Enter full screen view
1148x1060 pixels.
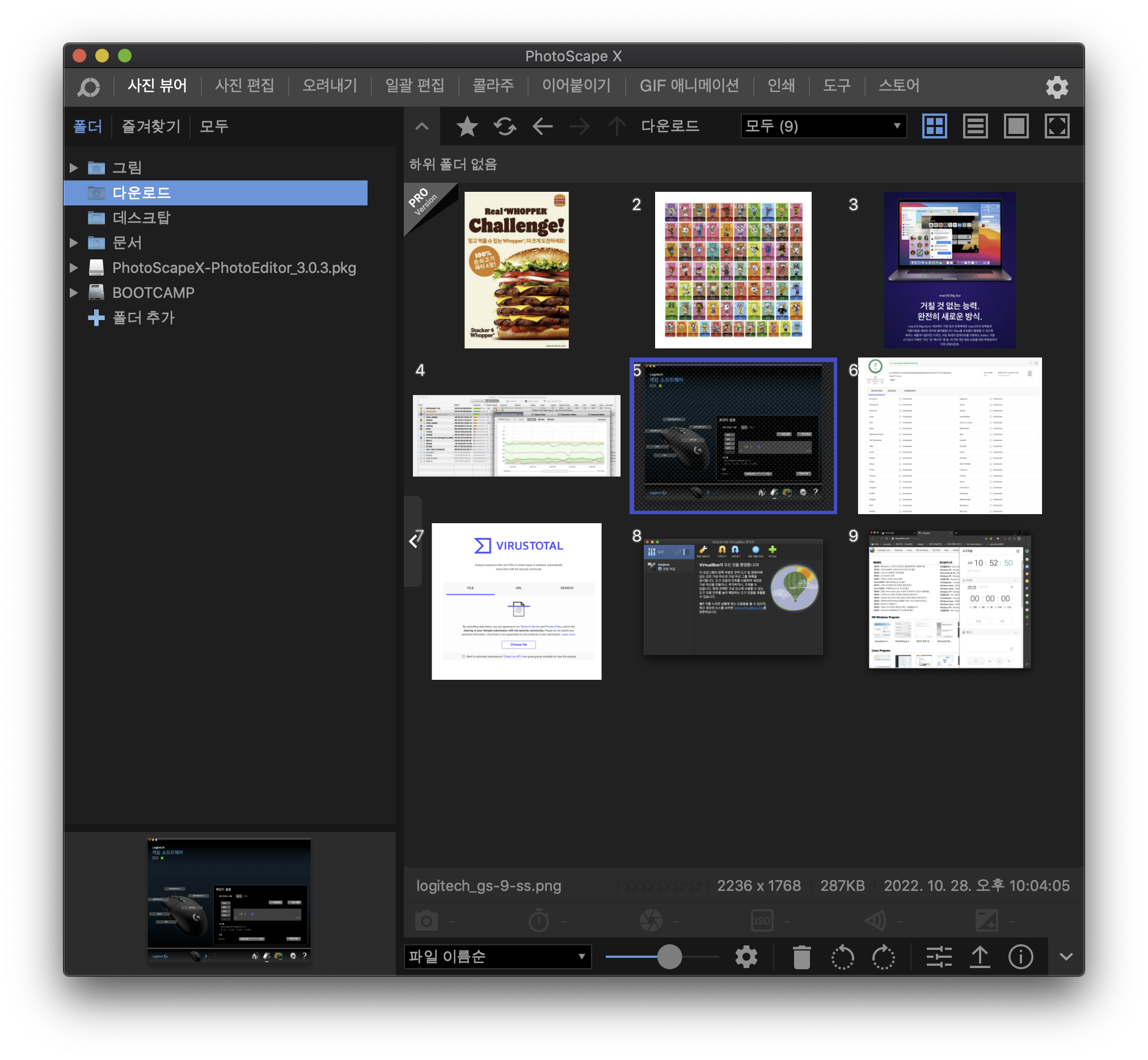click(x=1056, y=126)
